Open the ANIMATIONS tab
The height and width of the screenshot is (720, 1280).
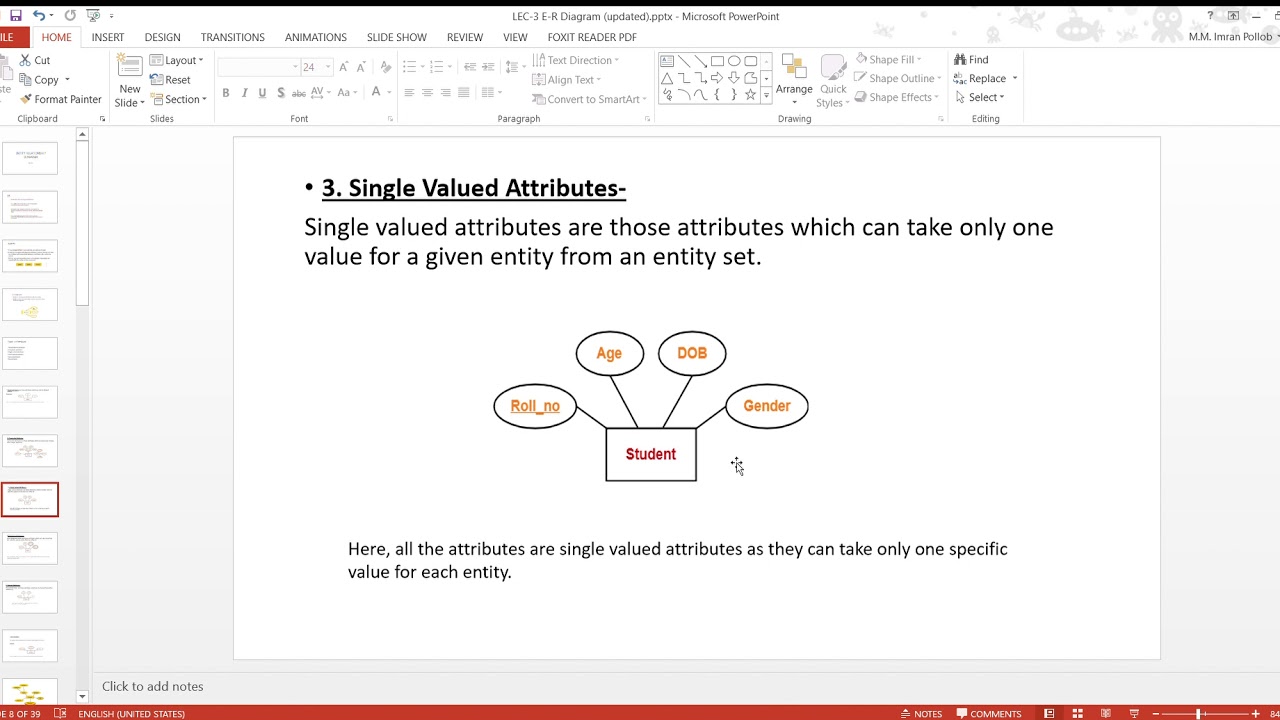[x=316, y=37]
